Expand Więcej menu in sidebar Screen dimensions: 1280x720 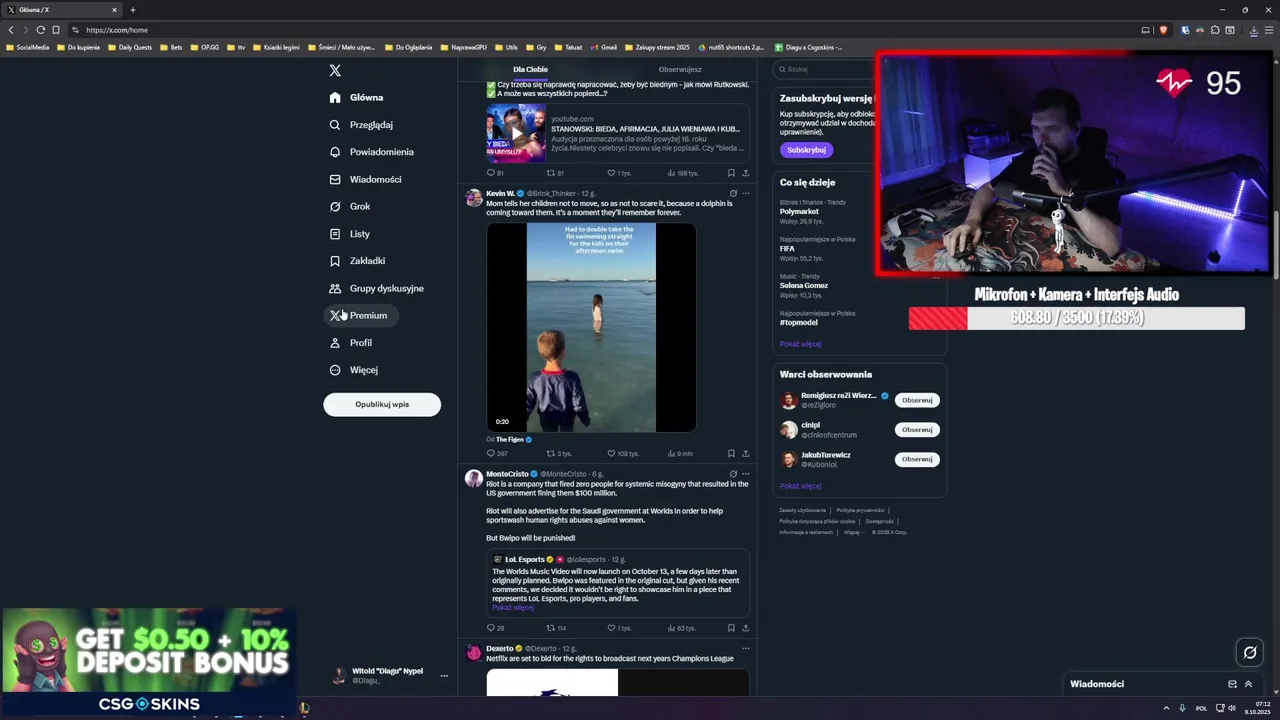click(354, 370)
